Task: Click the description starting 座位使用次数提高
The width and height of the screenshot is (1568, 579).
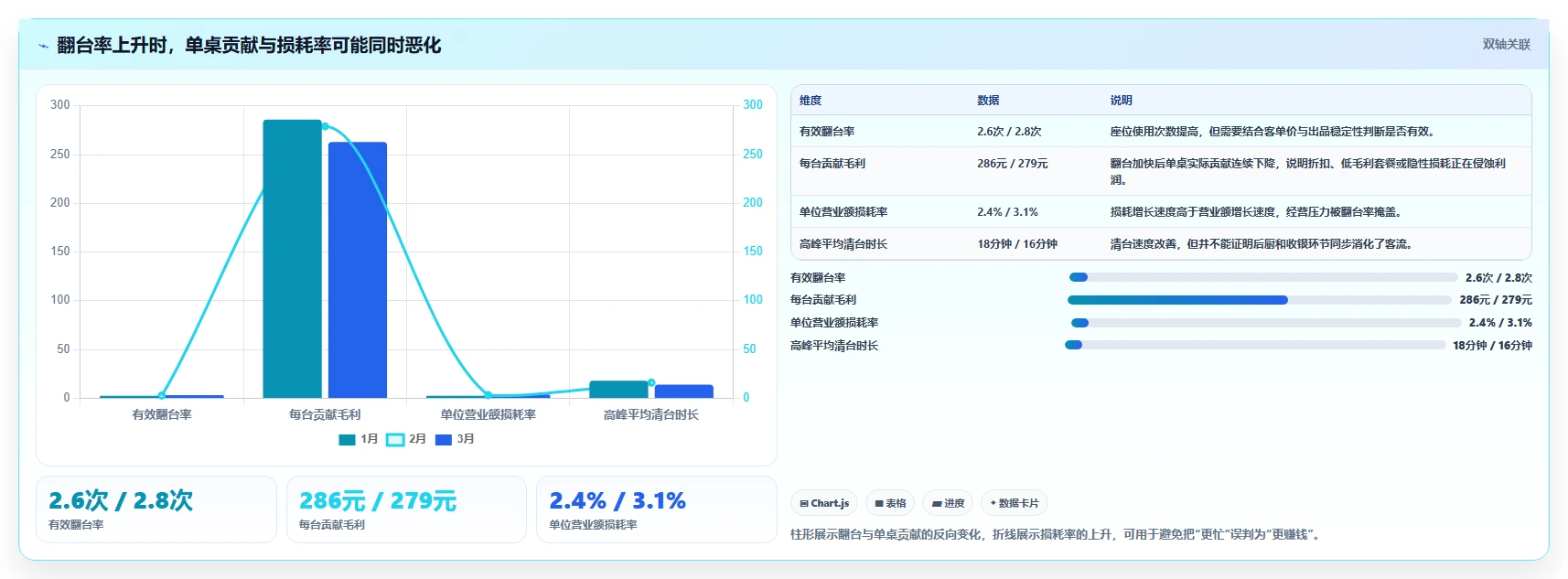Action: 1273,132
